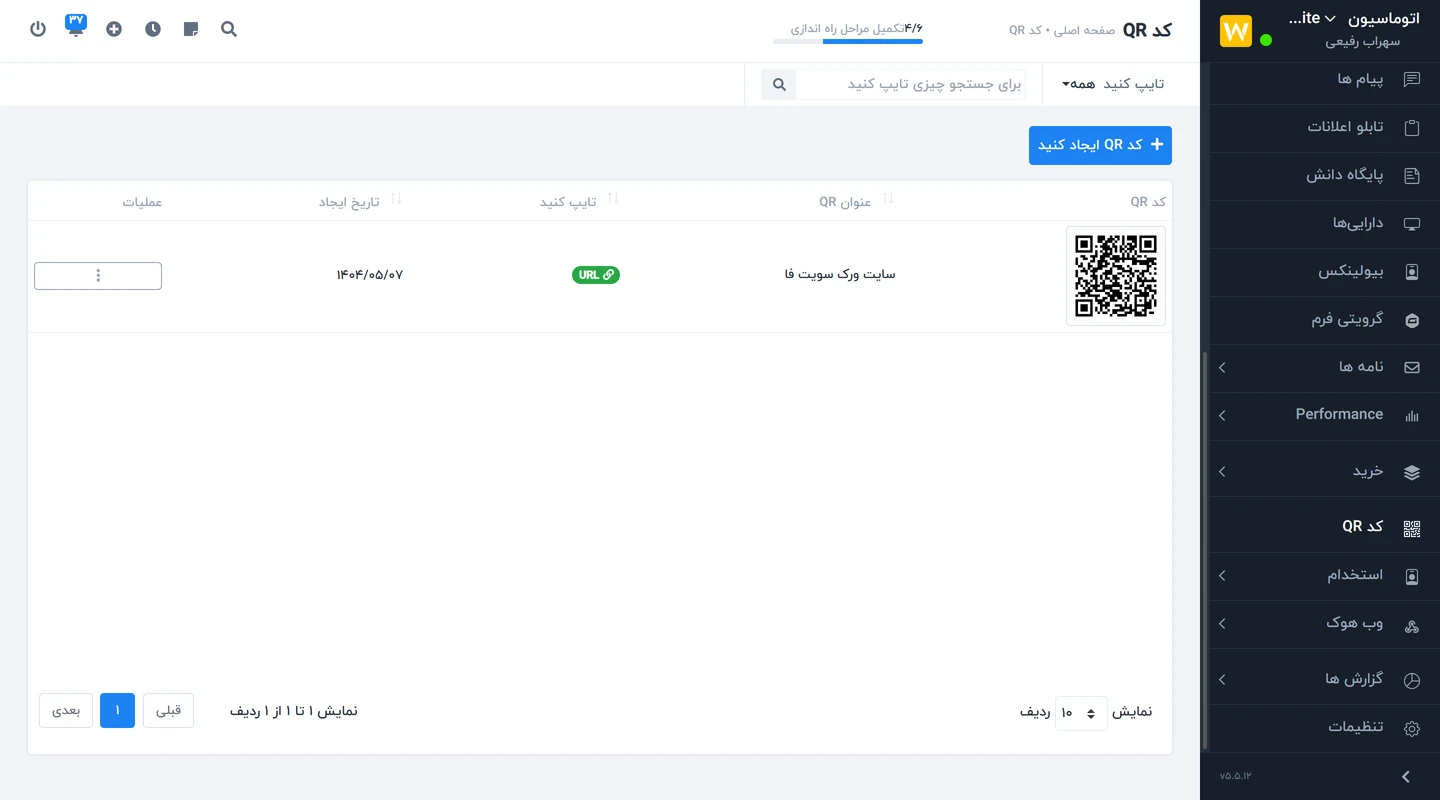Select page ۱ in pagination

(117, 711)
